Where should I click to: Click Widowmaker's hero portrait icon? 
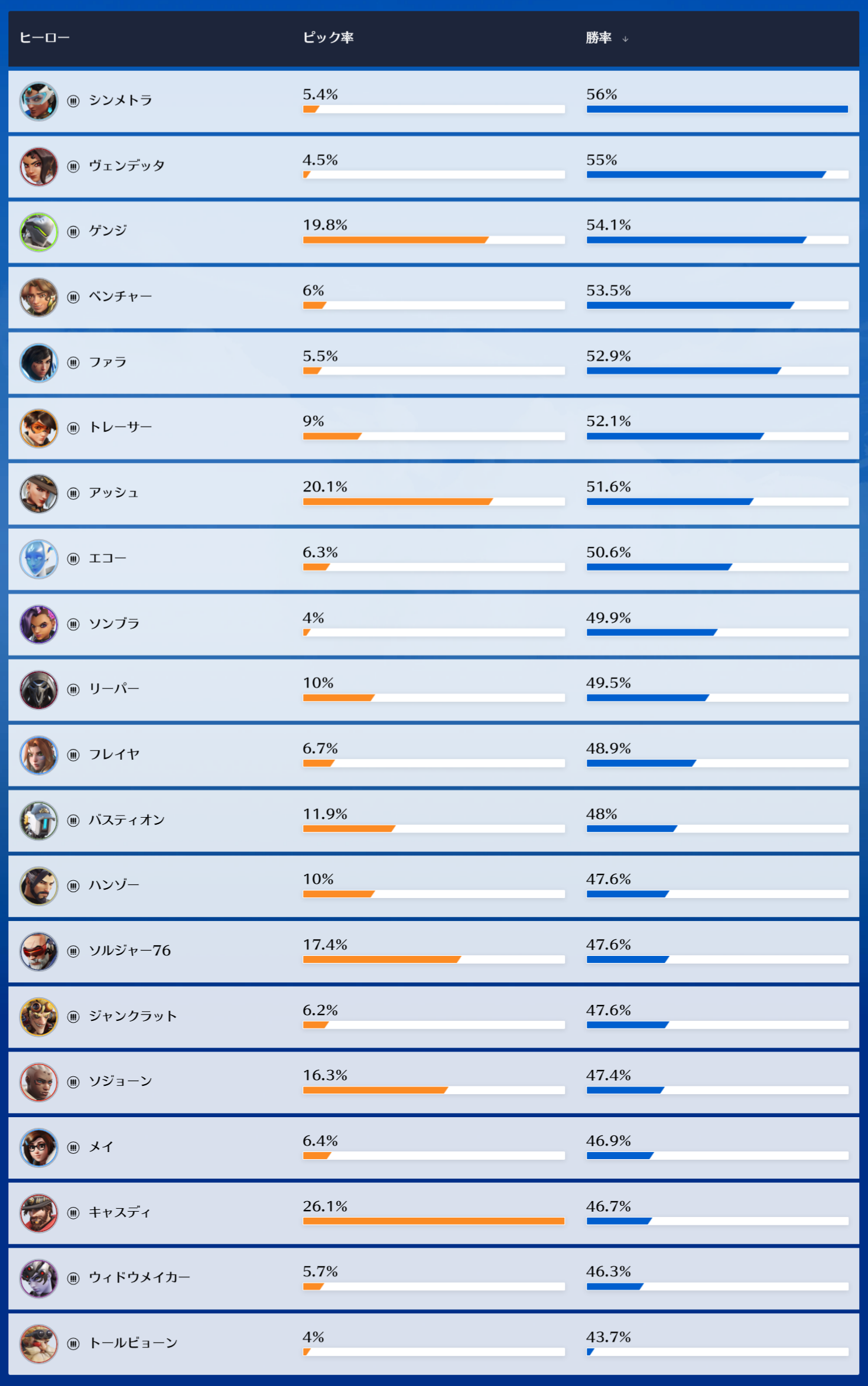click(x=38, y=1278)
